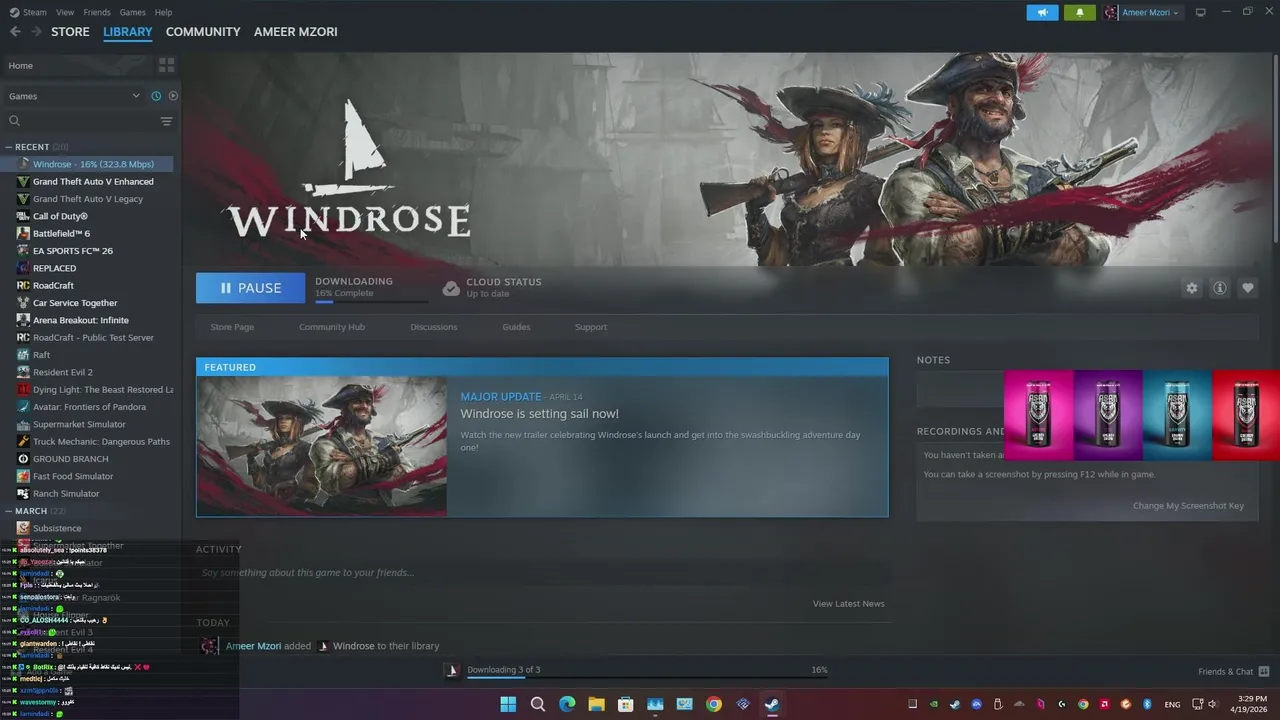
Task: Click the Resident Evil 2 icon
Action: 23,372
